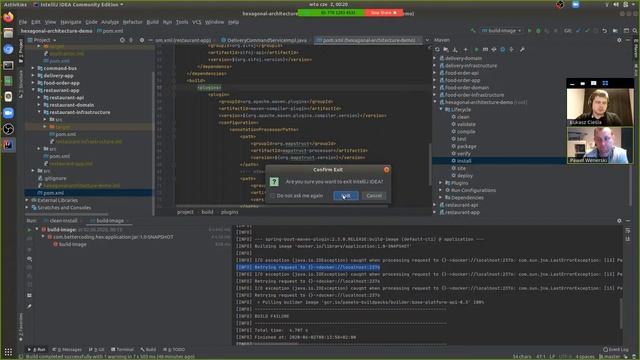The width and height of the screenshot is (640, 360).
Task: Click Stop Share in the Zoom bar
Action: coord(383,13)
